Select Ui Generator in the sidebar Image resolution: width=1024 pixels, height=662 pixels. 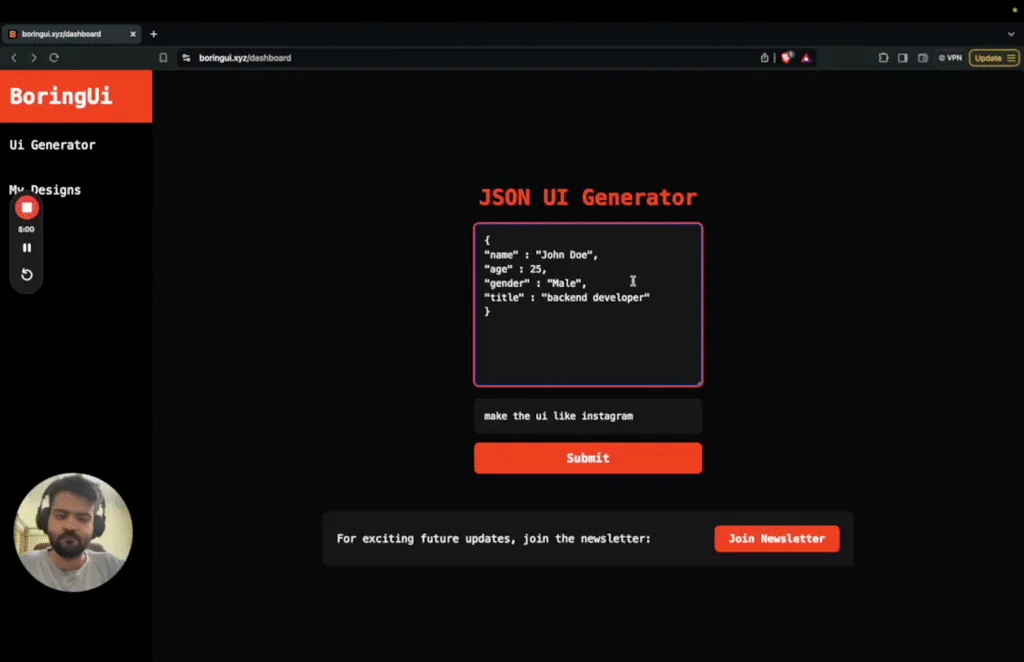52,144
